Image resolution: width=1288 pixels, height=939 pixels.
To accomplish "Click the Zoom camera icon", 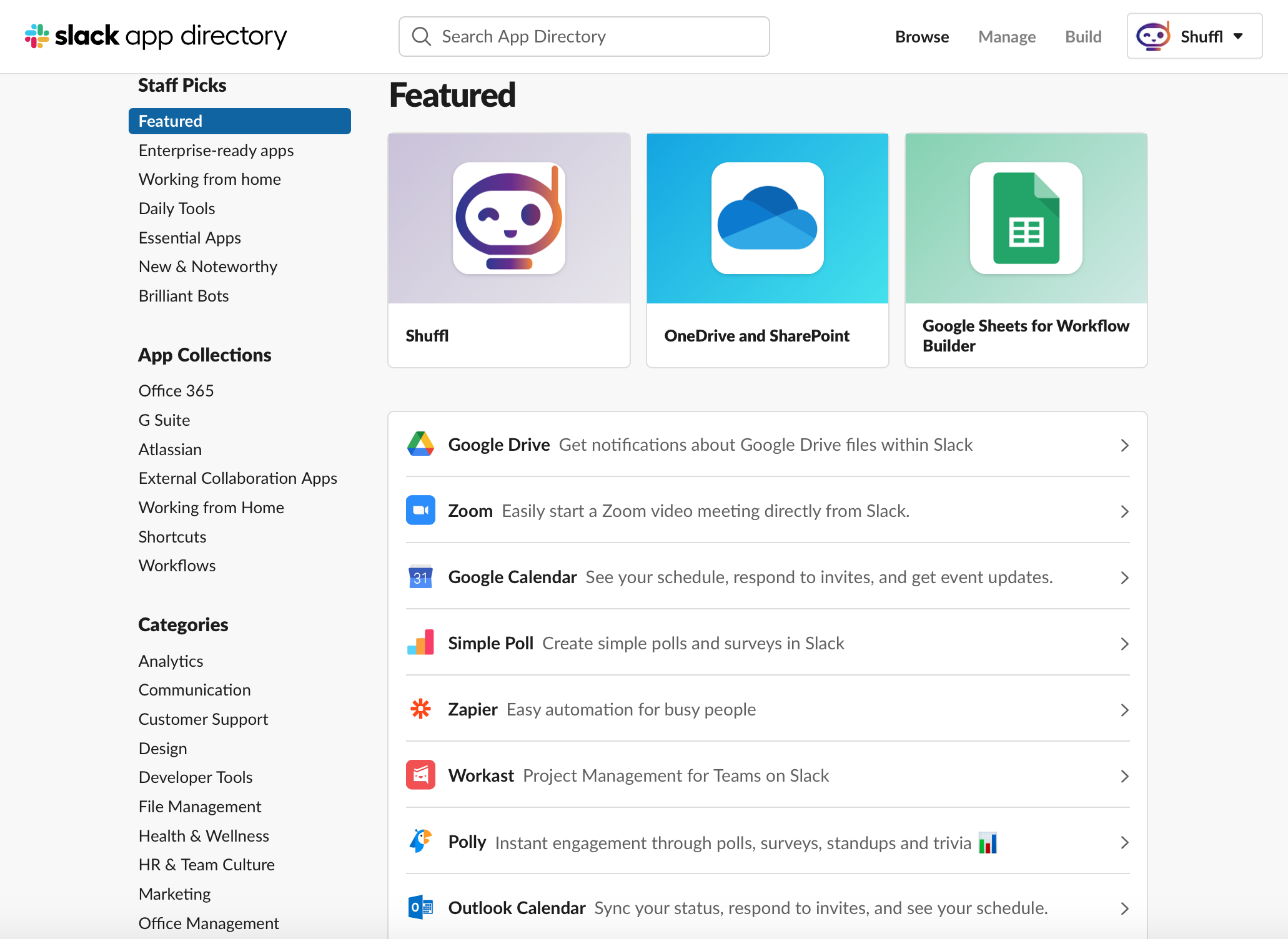I will [420, 511].
